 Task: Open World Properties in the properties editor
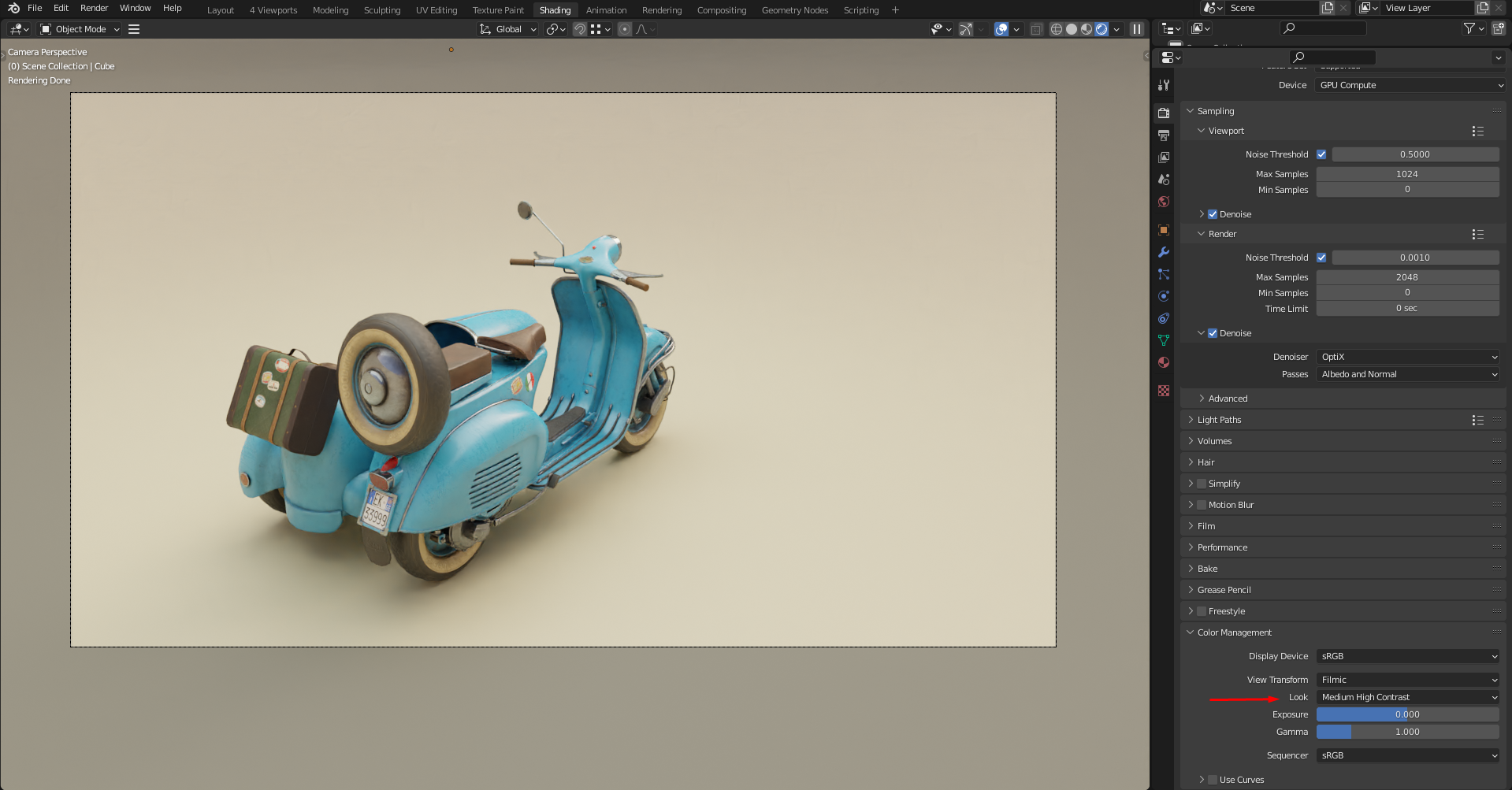[x=1164, y=202]
